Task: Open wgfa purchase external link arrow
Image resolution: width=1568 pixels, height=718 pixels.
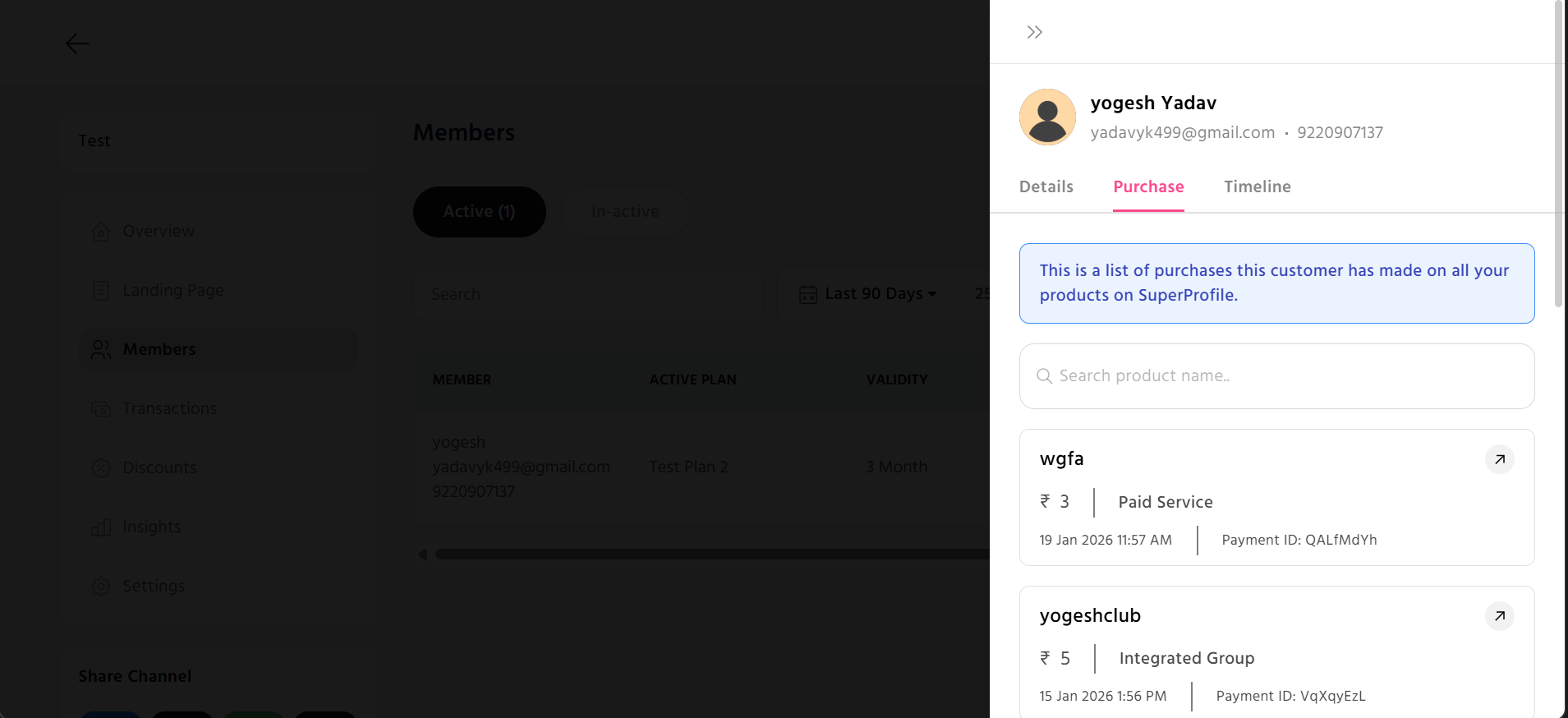Action: click(x=1499, y=459)
